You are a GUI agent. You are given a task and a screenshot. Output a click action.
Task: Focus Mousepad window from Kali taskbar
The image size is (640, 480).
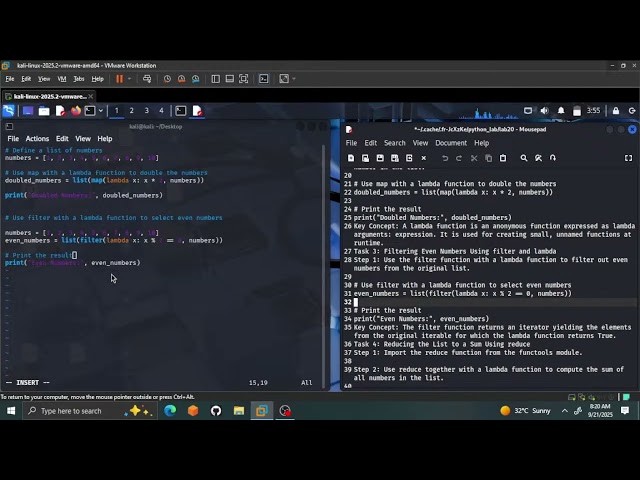tap(197, 111)
